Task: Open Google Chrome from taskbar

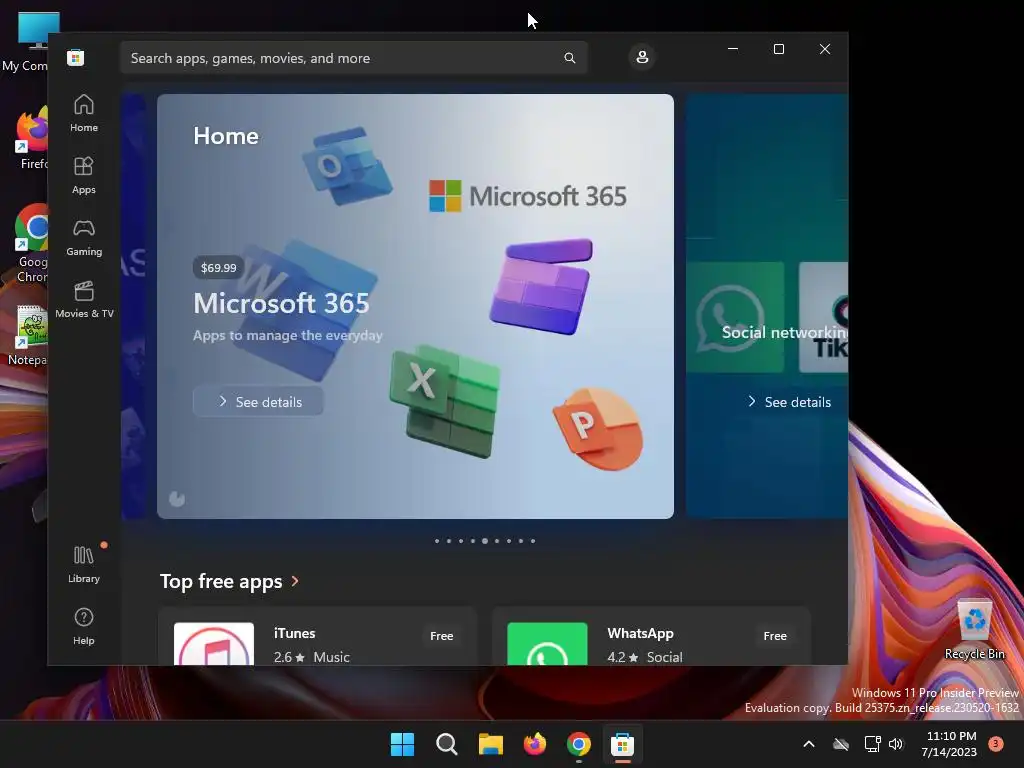Action: point(579,744)
